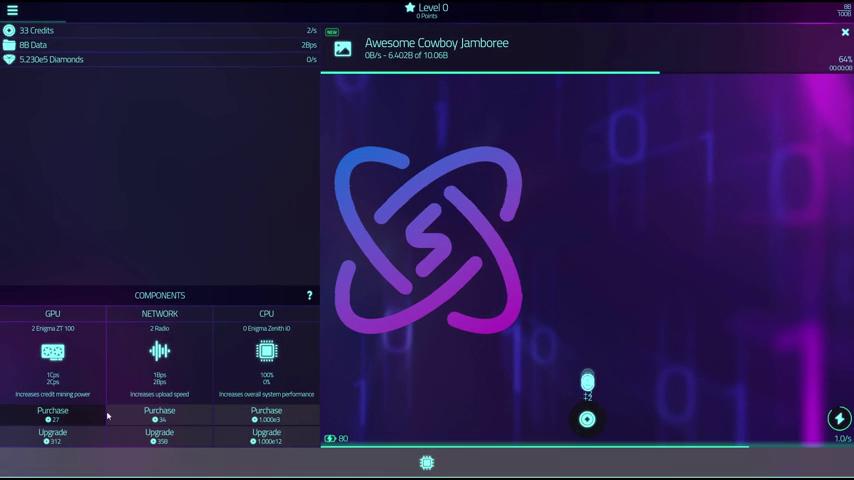Click the 64% upload percentage
The width and height of the screenshot is (854, 480).
coord(845,59)
